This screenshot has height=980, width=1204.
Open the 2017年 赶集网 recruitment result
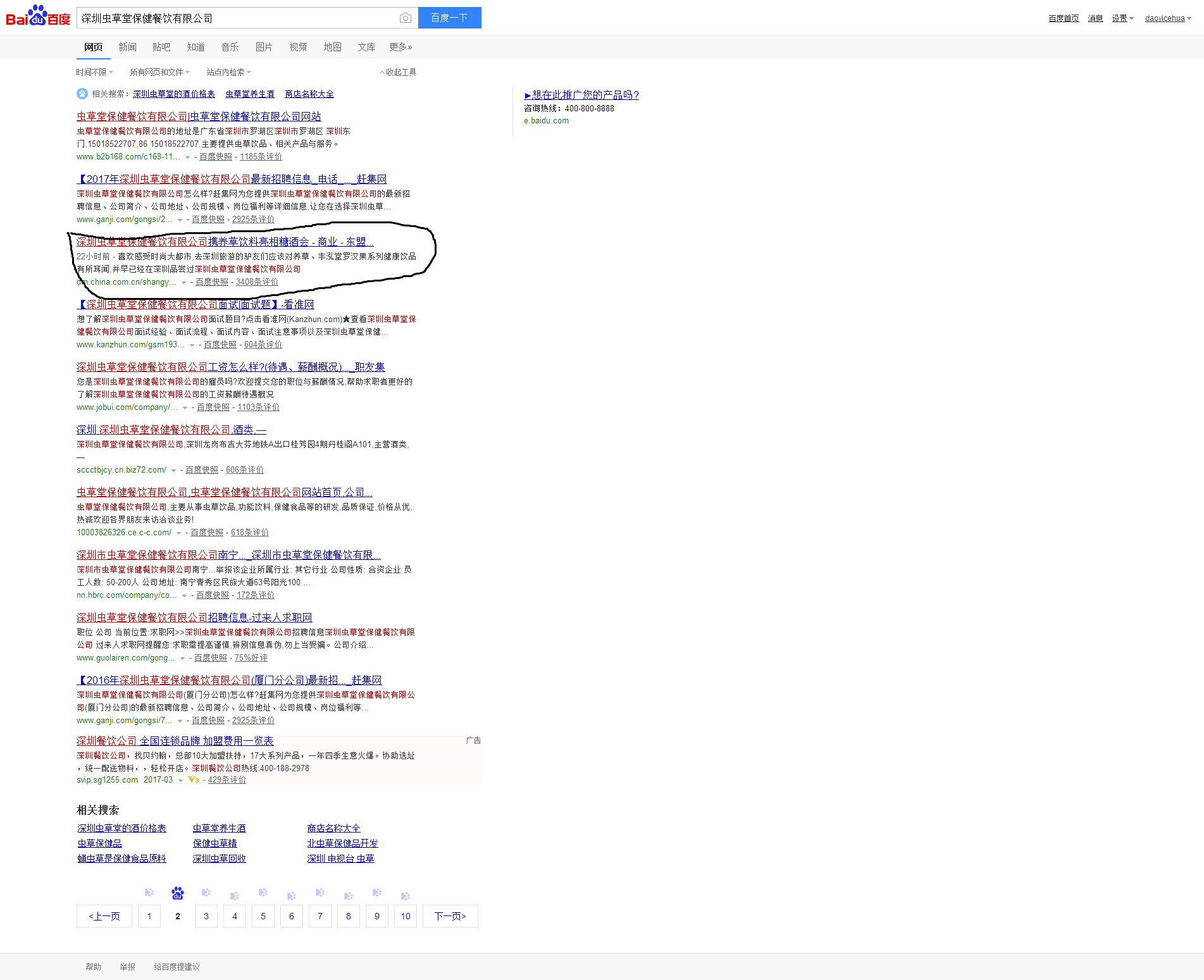tap(232, 179)
